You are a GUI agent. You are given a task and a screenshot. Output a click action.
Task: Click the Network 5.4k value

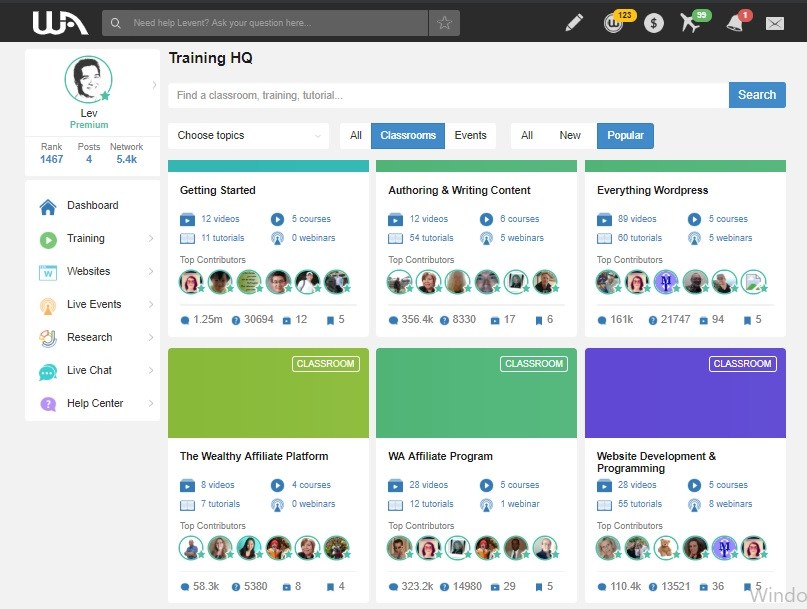click(x=127, y=160)
